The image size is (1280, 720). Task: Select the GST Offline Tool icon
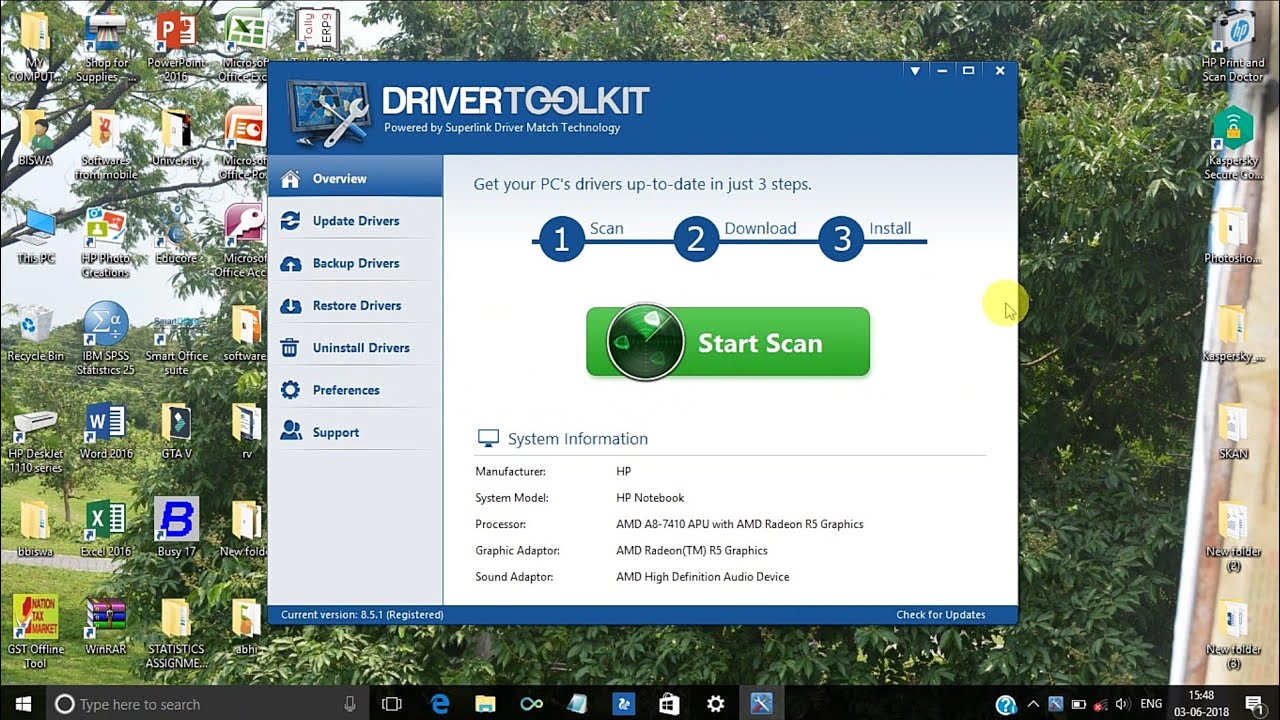click(x=35, y=633)
